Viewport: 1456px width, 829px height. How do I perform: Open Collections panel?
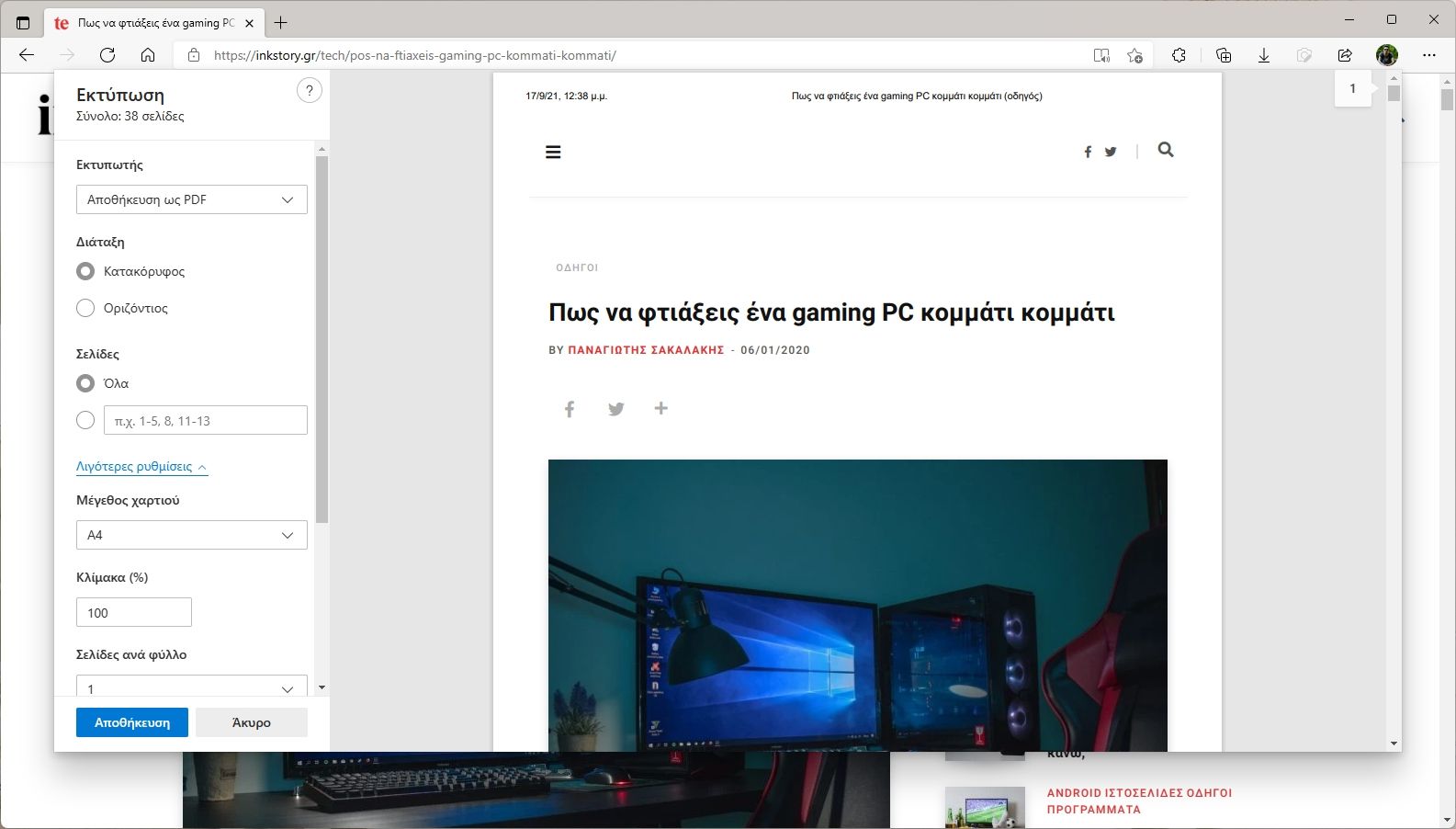[1224, 55]
